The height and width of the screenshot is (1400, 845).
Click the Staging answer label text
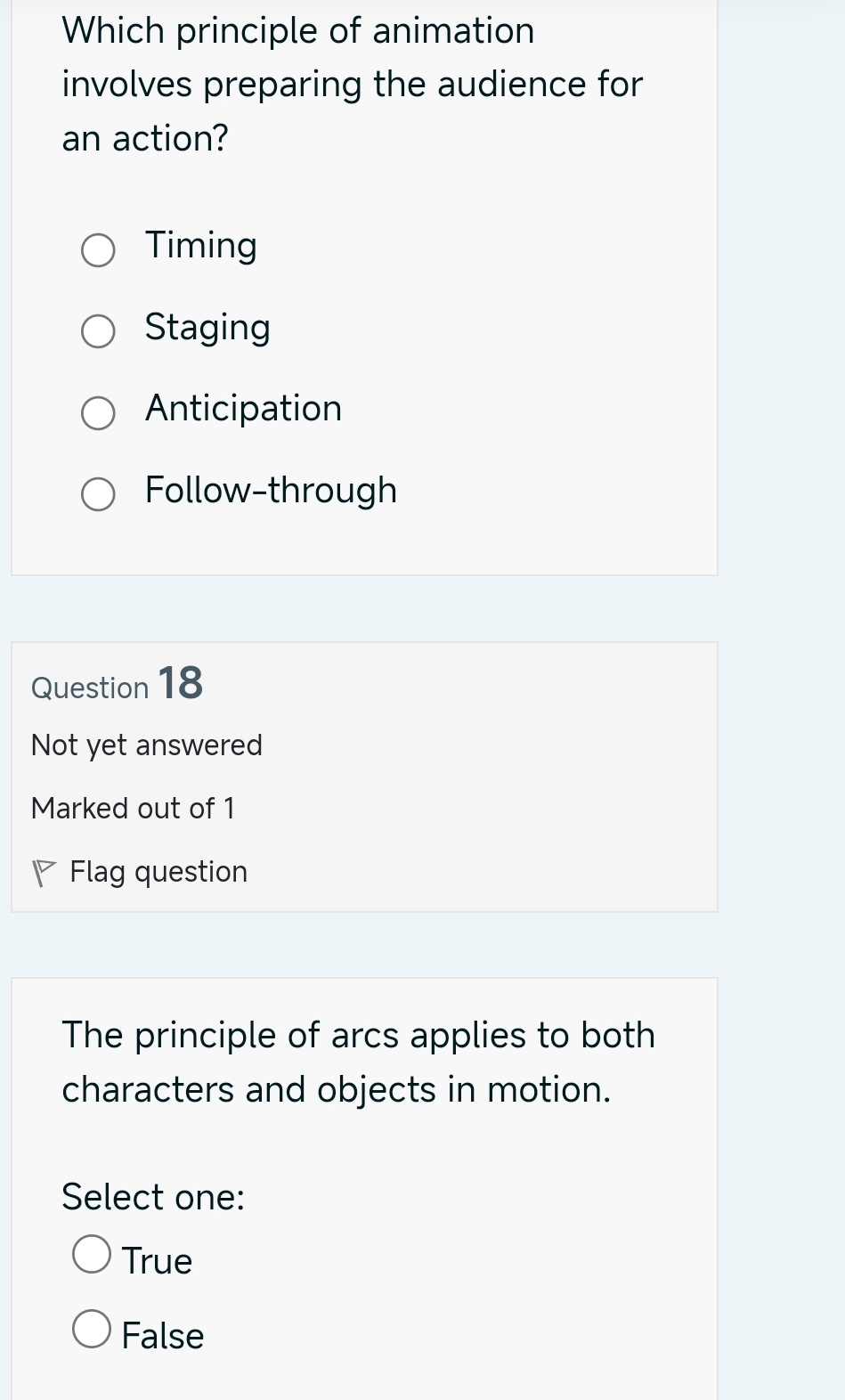coord(207,328)
